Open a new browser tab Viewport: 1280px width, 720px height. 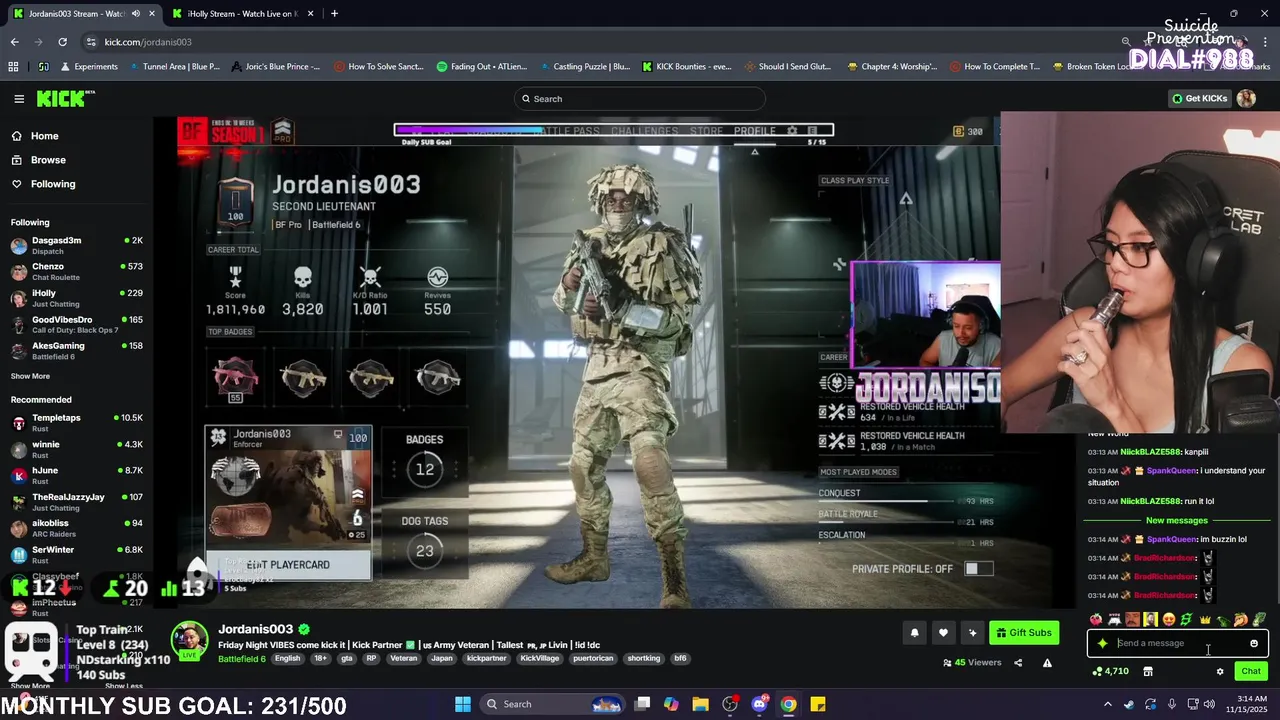(x=334, y=14)
